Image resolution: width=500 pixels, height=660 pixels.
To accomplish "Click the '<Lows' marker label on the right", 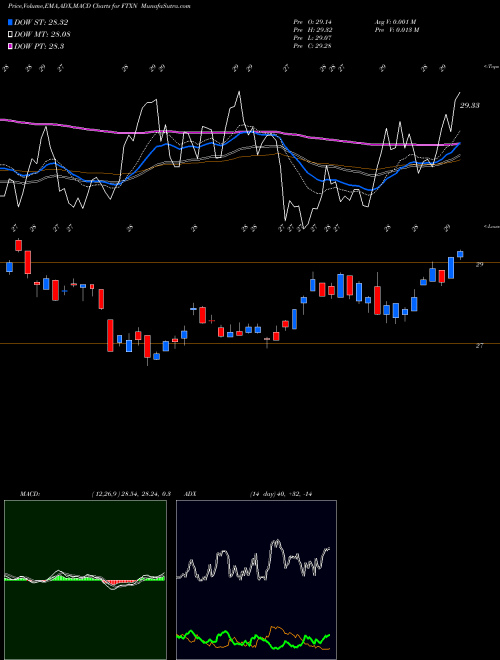I will click(492, 226).
